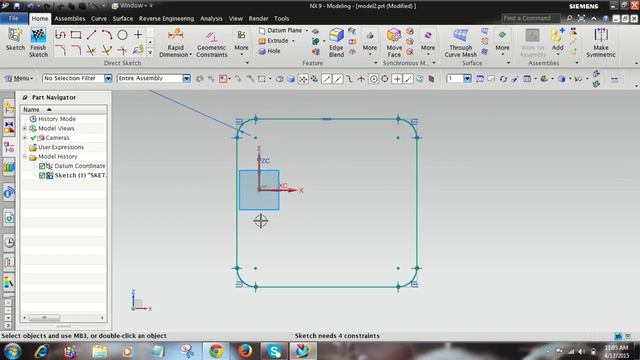Switch to Reverse Engineering tab
The image size is (640, 360).
[x=167, y=18]
